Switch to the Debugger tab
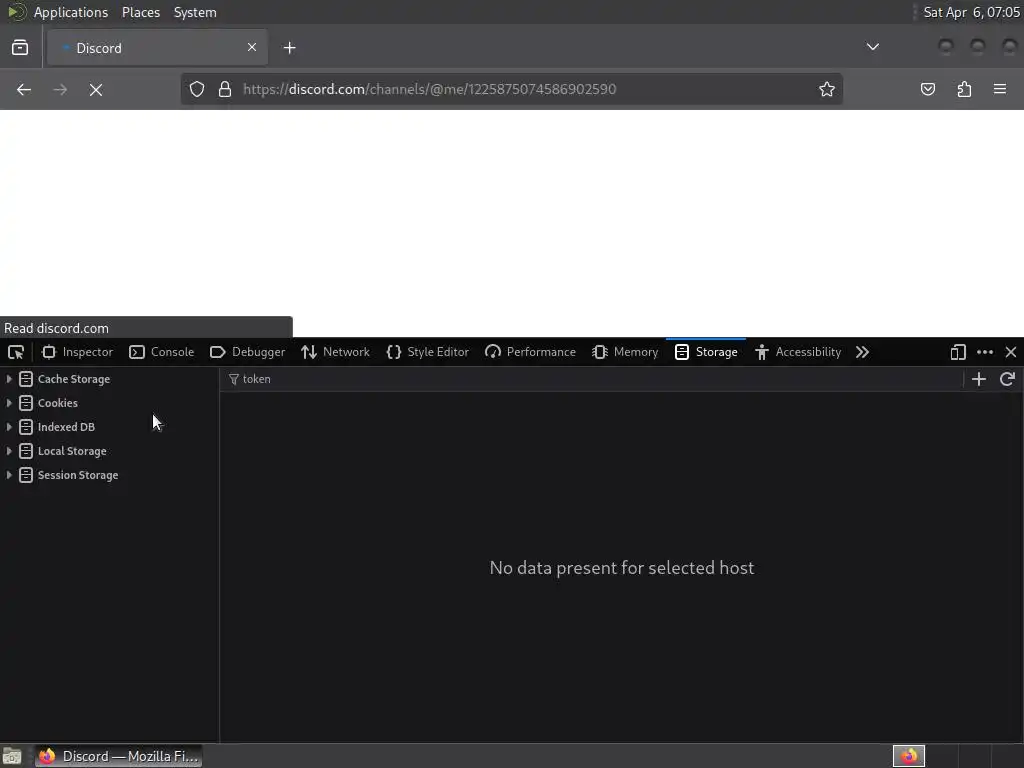Screen dimensions: 1024x768 click(248, 352)
